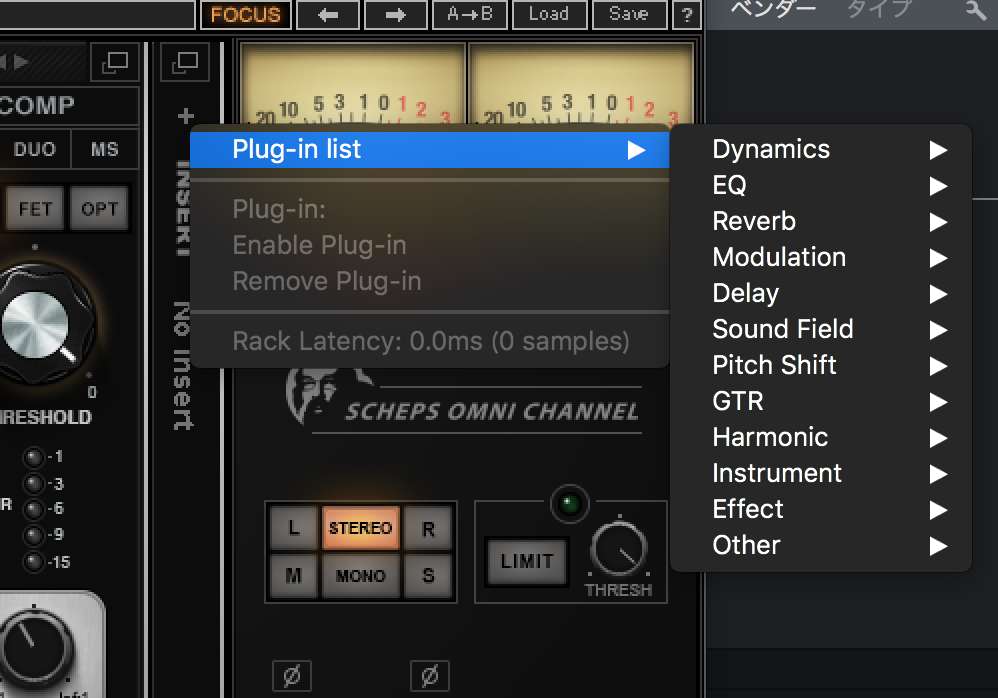Click the plus icon to add insert

tap(186, 116)
